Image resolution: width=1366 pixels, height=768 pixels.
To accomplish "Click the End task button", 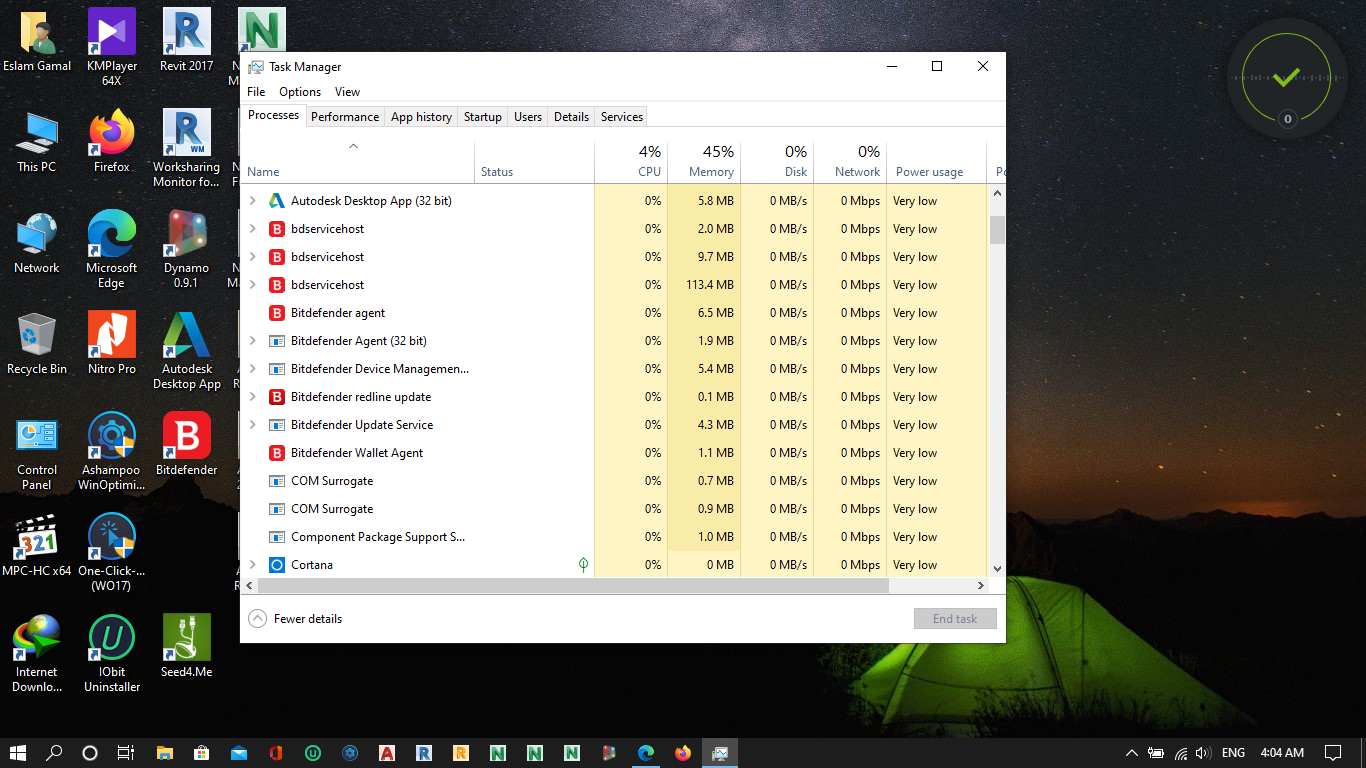I will pos(955,619).
